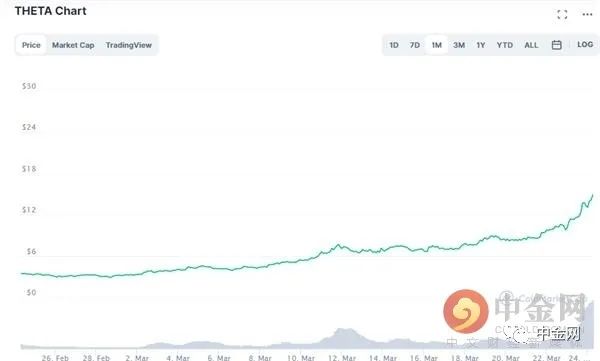
Task: Switch to the Market Cap tab
Action: coord(73,45)
